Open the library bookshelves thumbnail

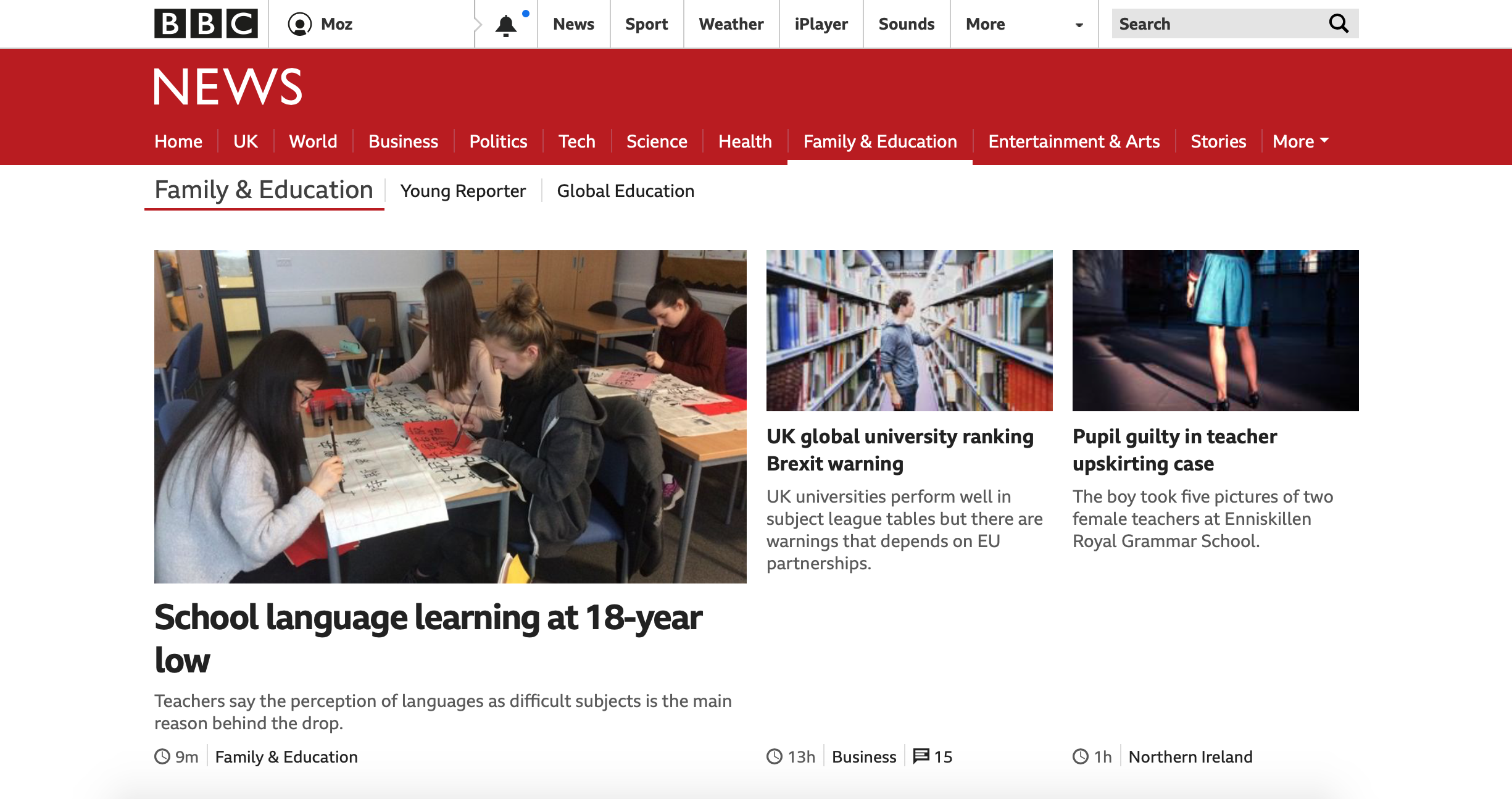[910, 330]
